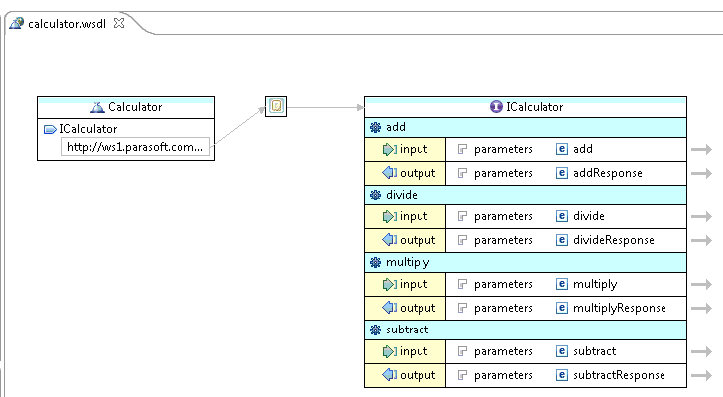Click the element icon next to divide

coord(562,216)
